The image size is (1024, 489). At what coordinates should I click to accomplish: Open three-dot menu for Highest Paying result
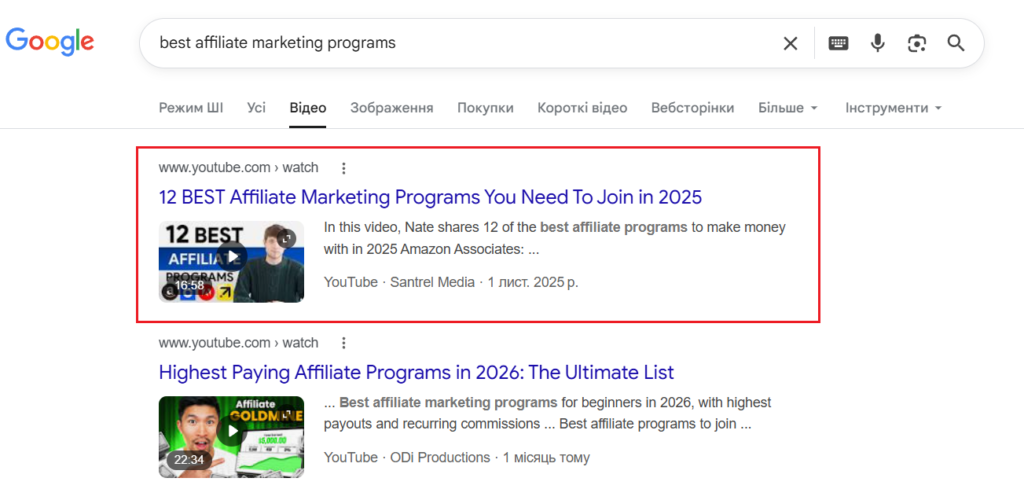click(344, 343)
